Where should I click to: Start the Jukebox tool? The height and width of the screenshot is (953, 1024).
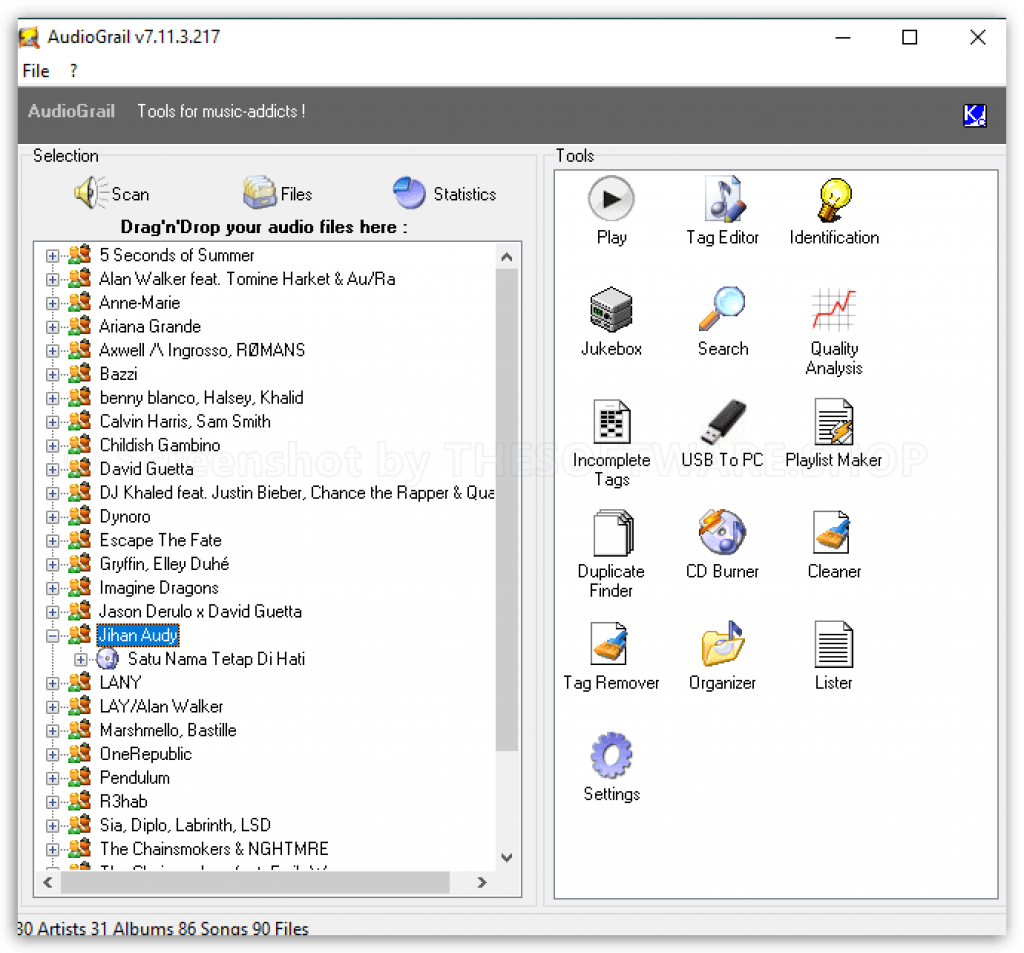pos(611,321)
